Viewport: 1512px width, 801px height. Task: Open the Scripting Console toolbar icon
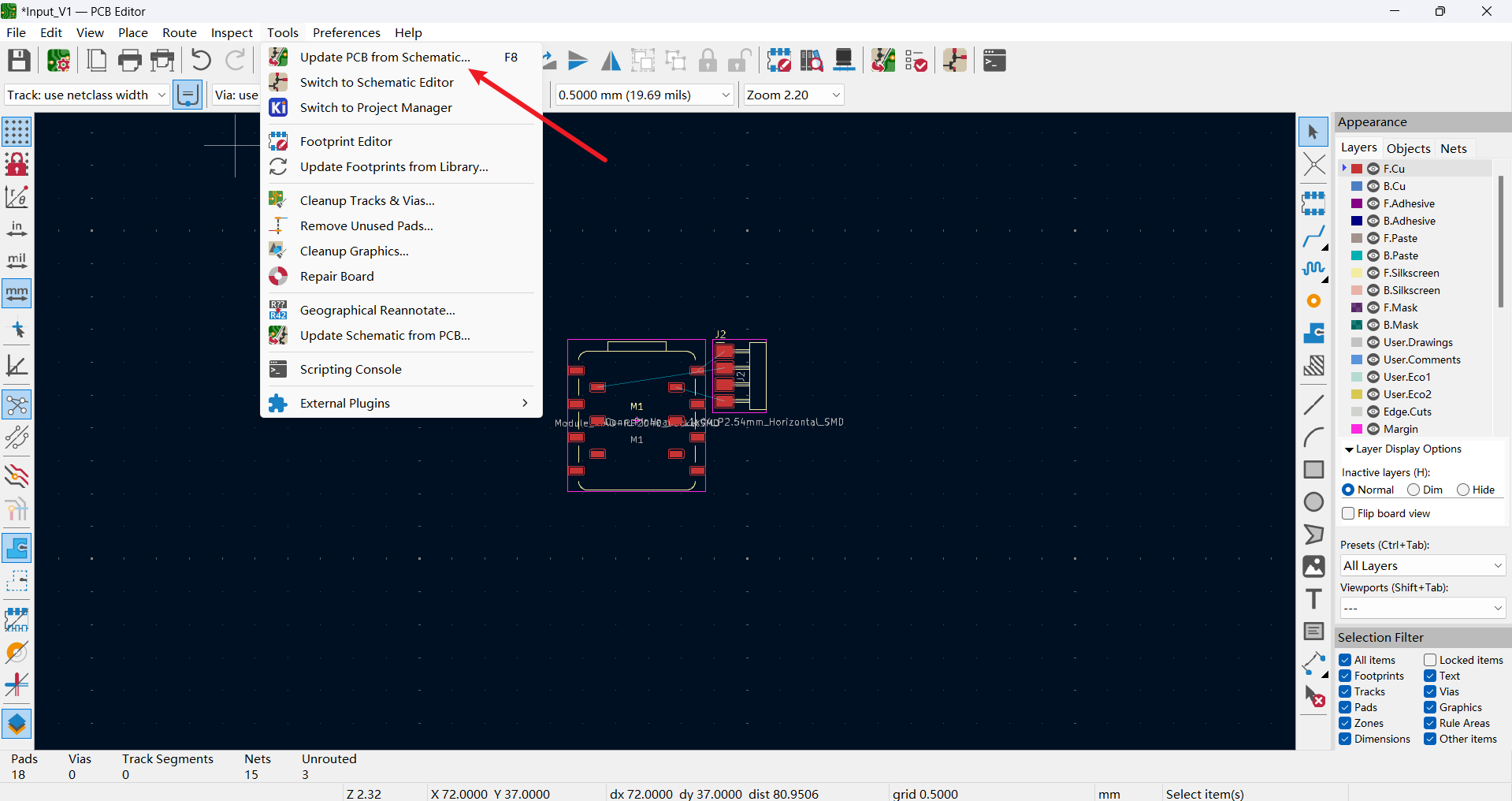994,61
